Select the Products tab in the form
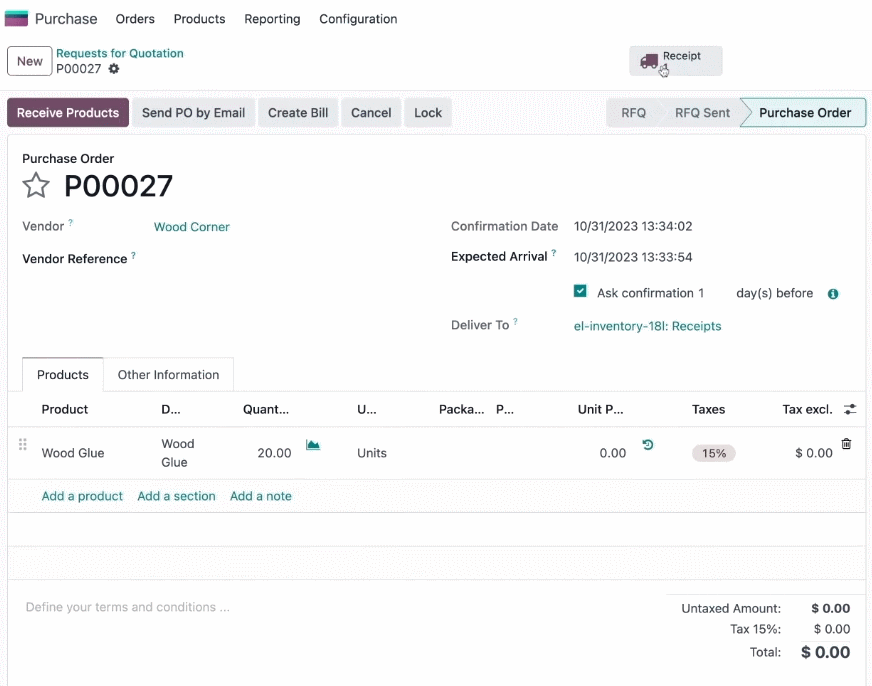This screenshot has width=872, height=686. pos(63,375)
